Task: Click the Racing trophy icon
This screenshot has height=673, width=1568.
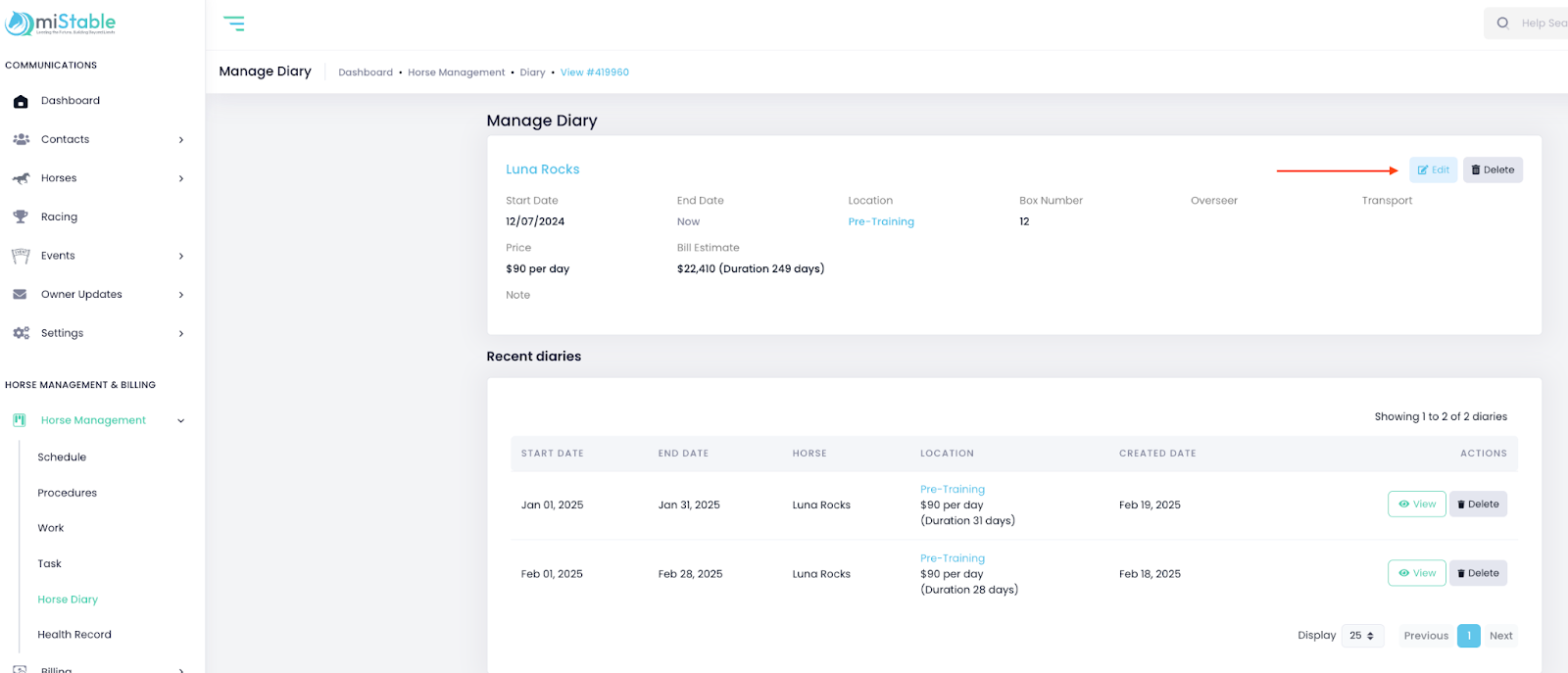Action: pos(21,216)
